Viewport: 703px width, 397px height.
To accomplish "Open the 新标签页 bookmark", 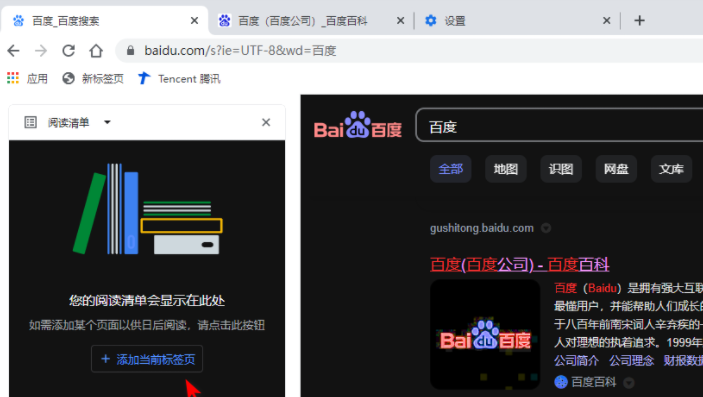I will click(93, 79).
